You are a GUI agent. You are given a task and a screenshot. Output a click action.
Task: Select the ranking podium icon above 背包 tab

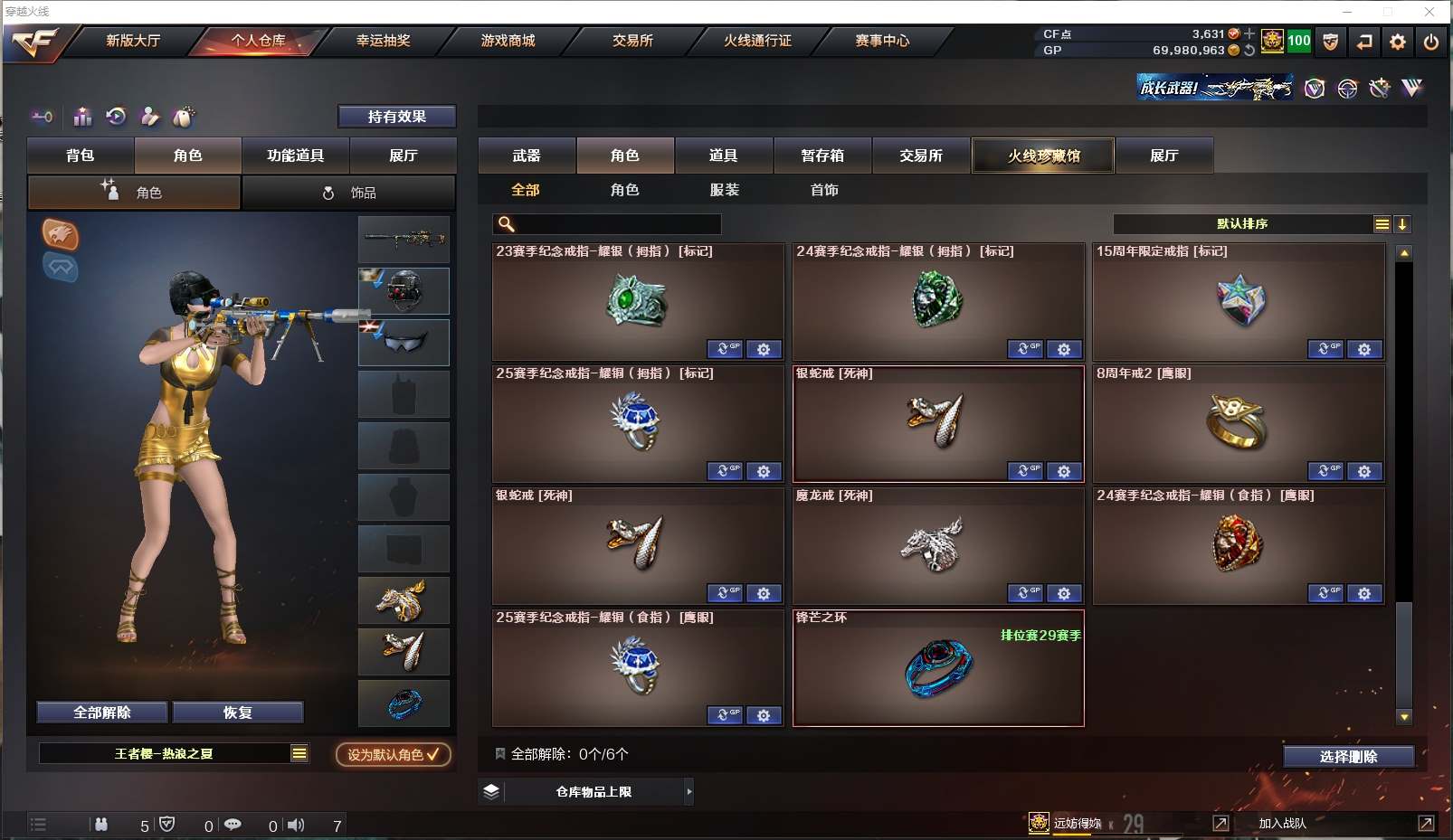point(82,117)
